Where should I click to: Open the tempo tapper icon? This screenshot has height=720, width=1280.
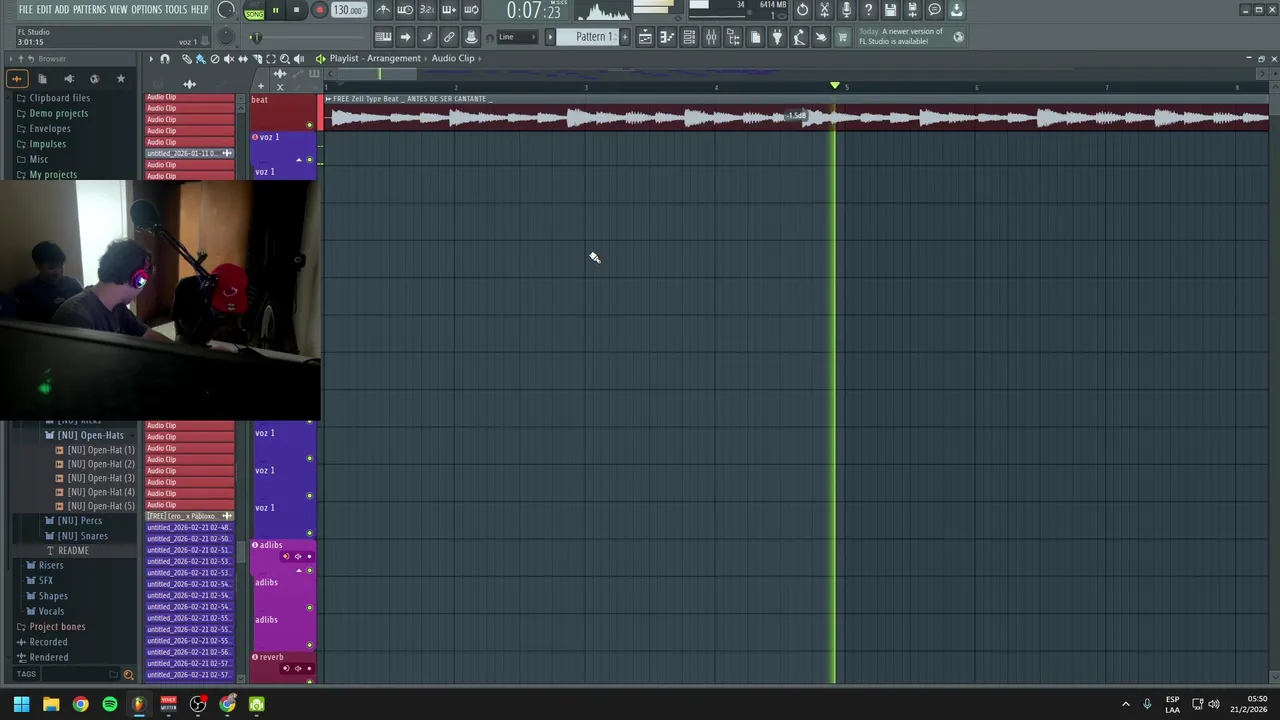click(799, 37)
